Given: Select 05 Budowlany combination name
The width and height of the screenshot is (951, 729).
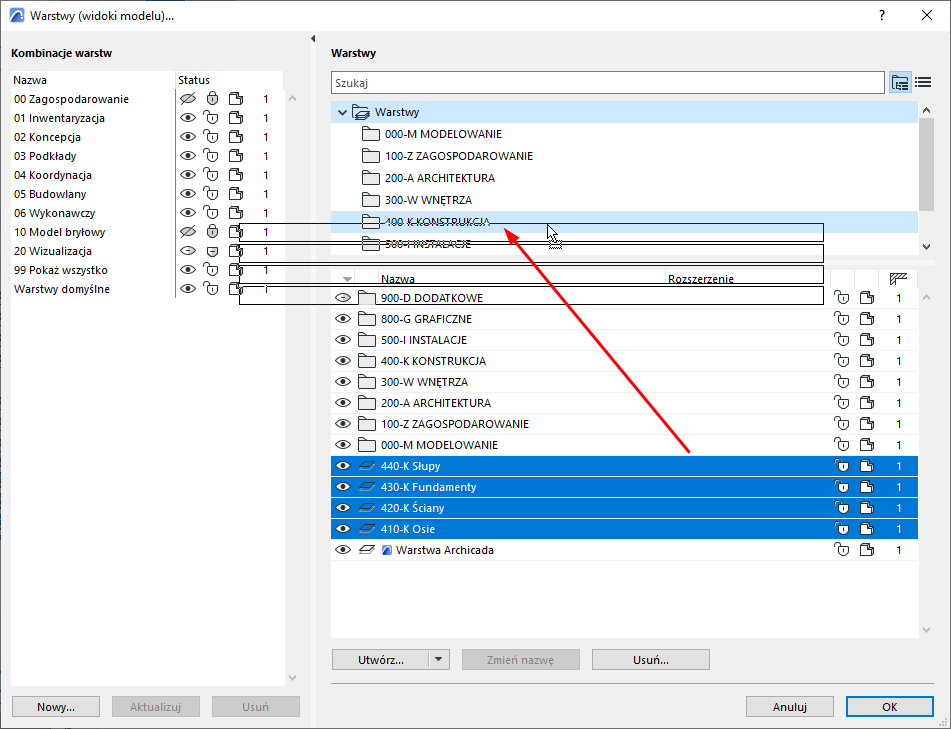Looking at the screenshot, I should [50, 194].
